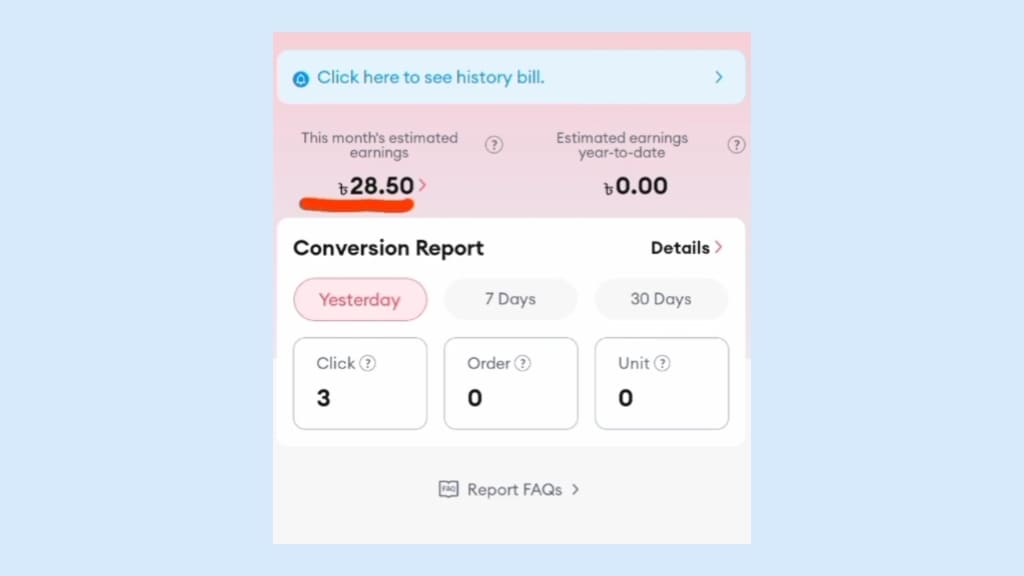Viewport: 1024px width, 576px height.
Task: Click the Unit count card
Action: point(661,384)
